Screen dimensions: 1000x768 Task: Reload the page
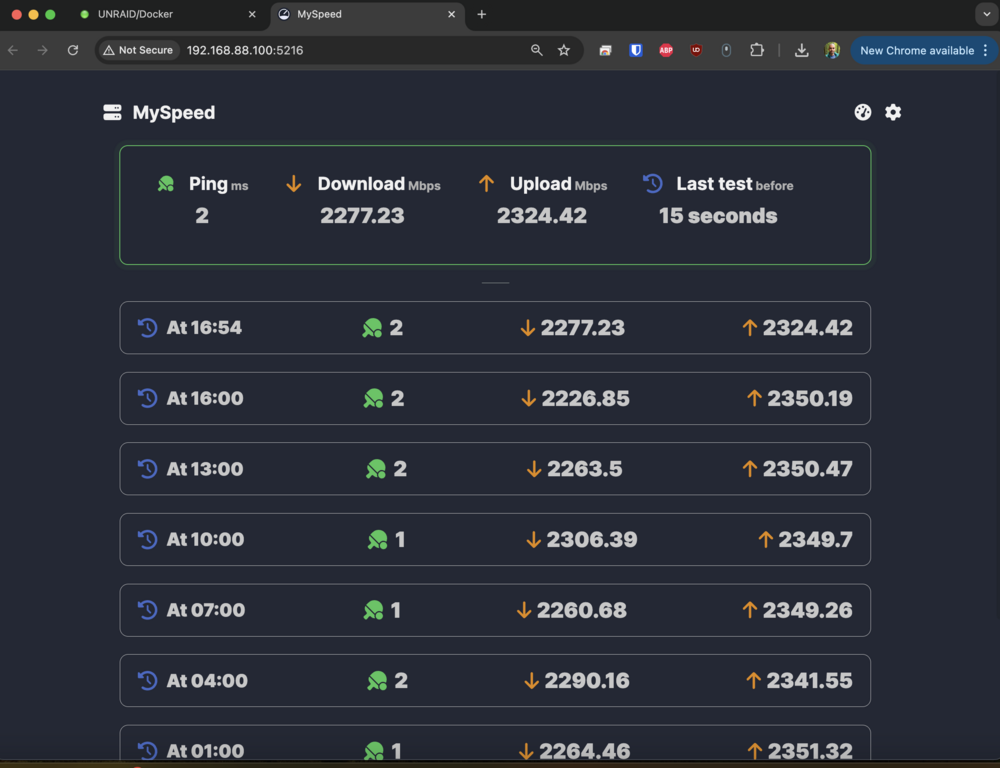click(73, 50)
